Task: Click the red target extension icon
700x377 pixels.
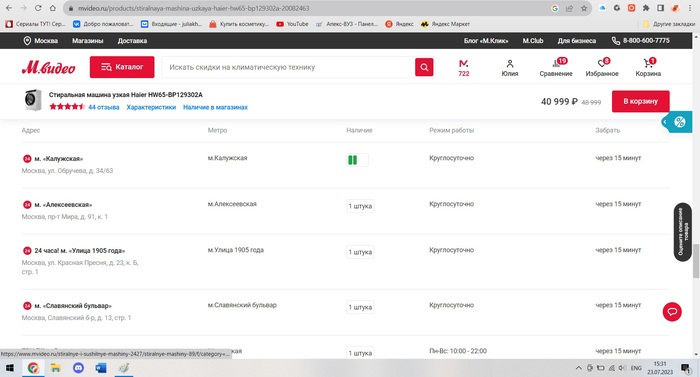Action: pyautogui.click(x=631, y=8)
